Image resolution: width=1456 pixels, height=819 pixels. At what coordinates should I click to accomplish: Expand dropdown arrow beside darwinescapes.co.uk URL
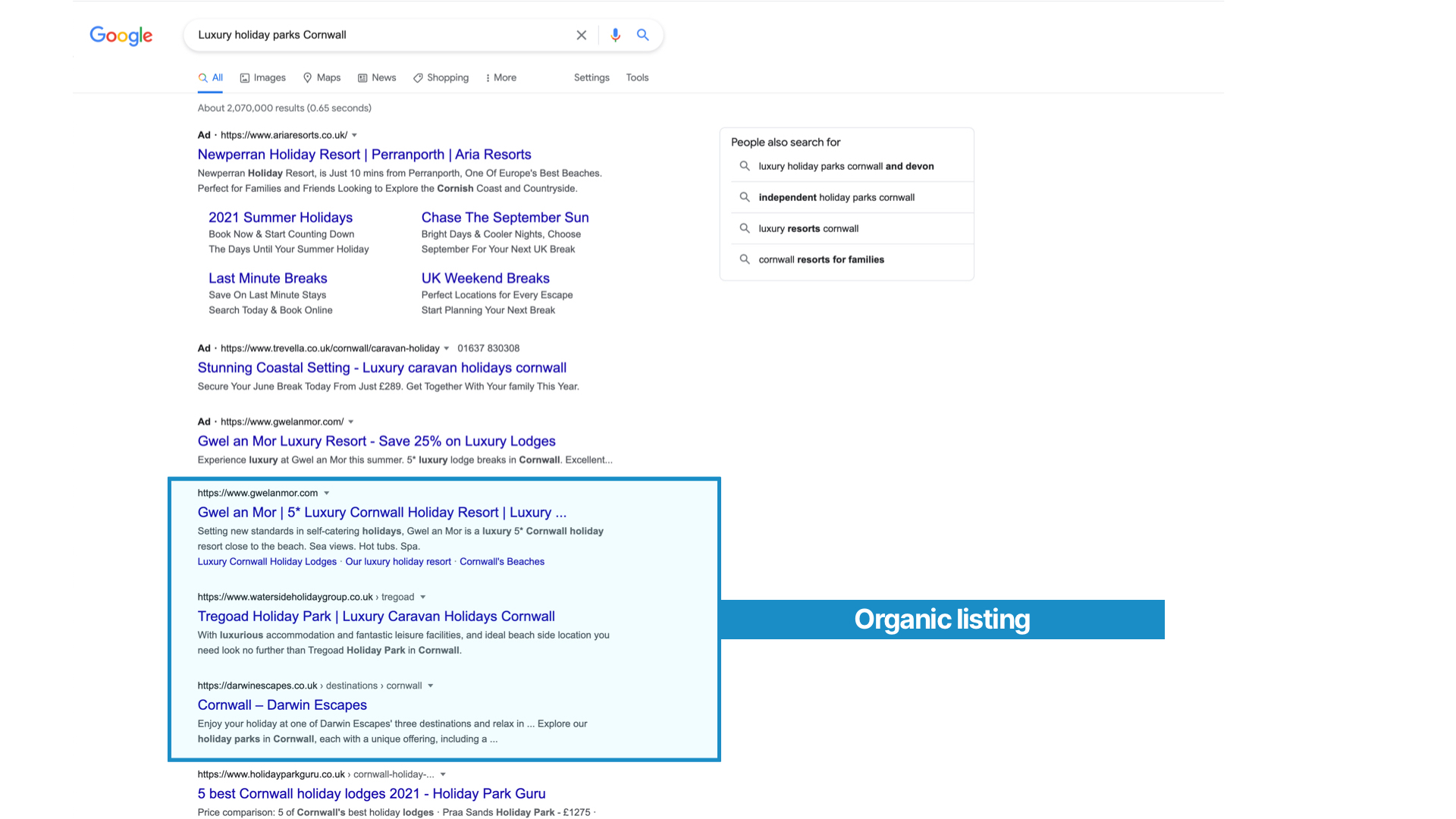(431, 686)
